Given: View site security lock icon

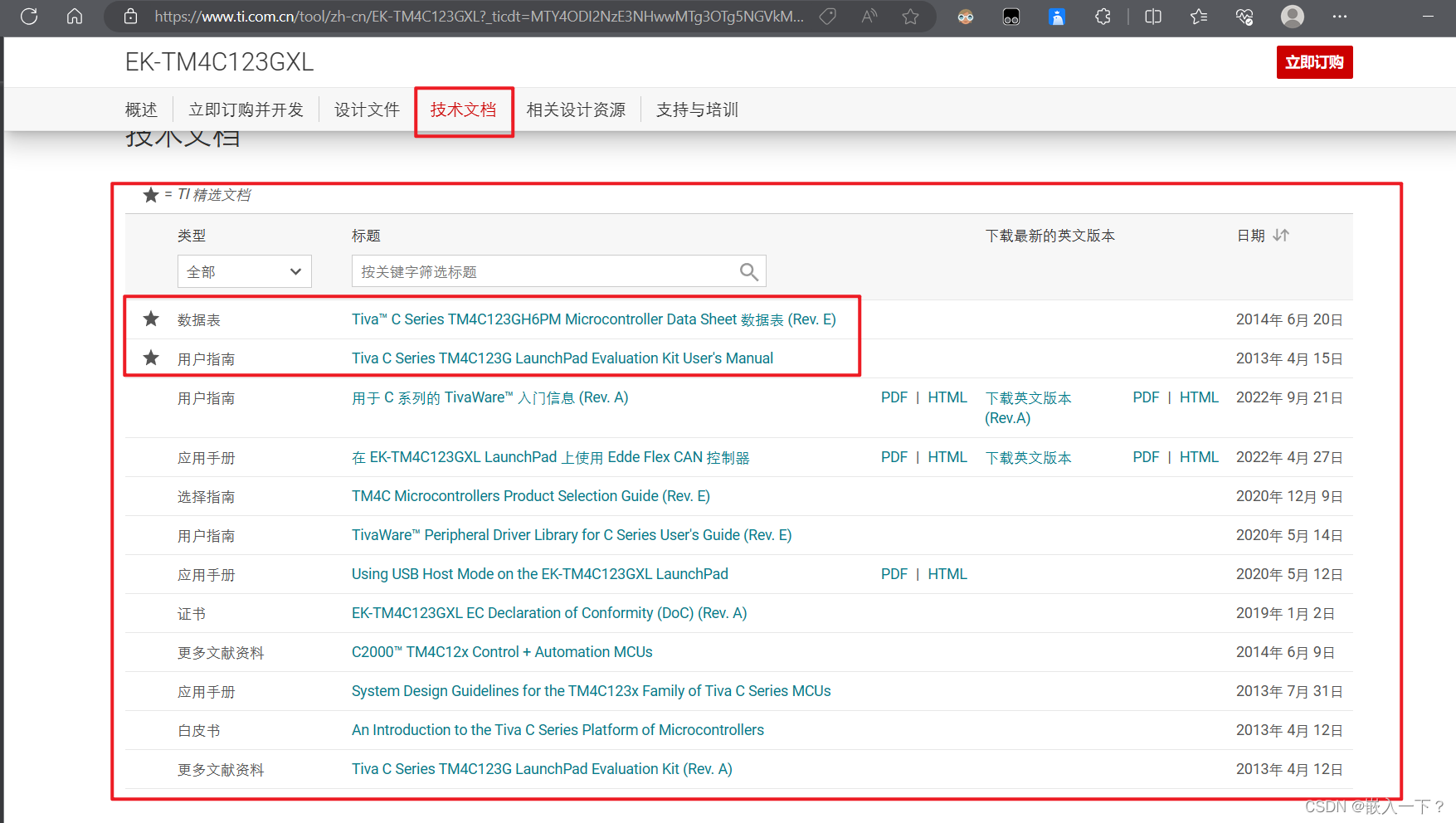Looking at the screenshot, I should pyautogui.click(x=130, y=17).
